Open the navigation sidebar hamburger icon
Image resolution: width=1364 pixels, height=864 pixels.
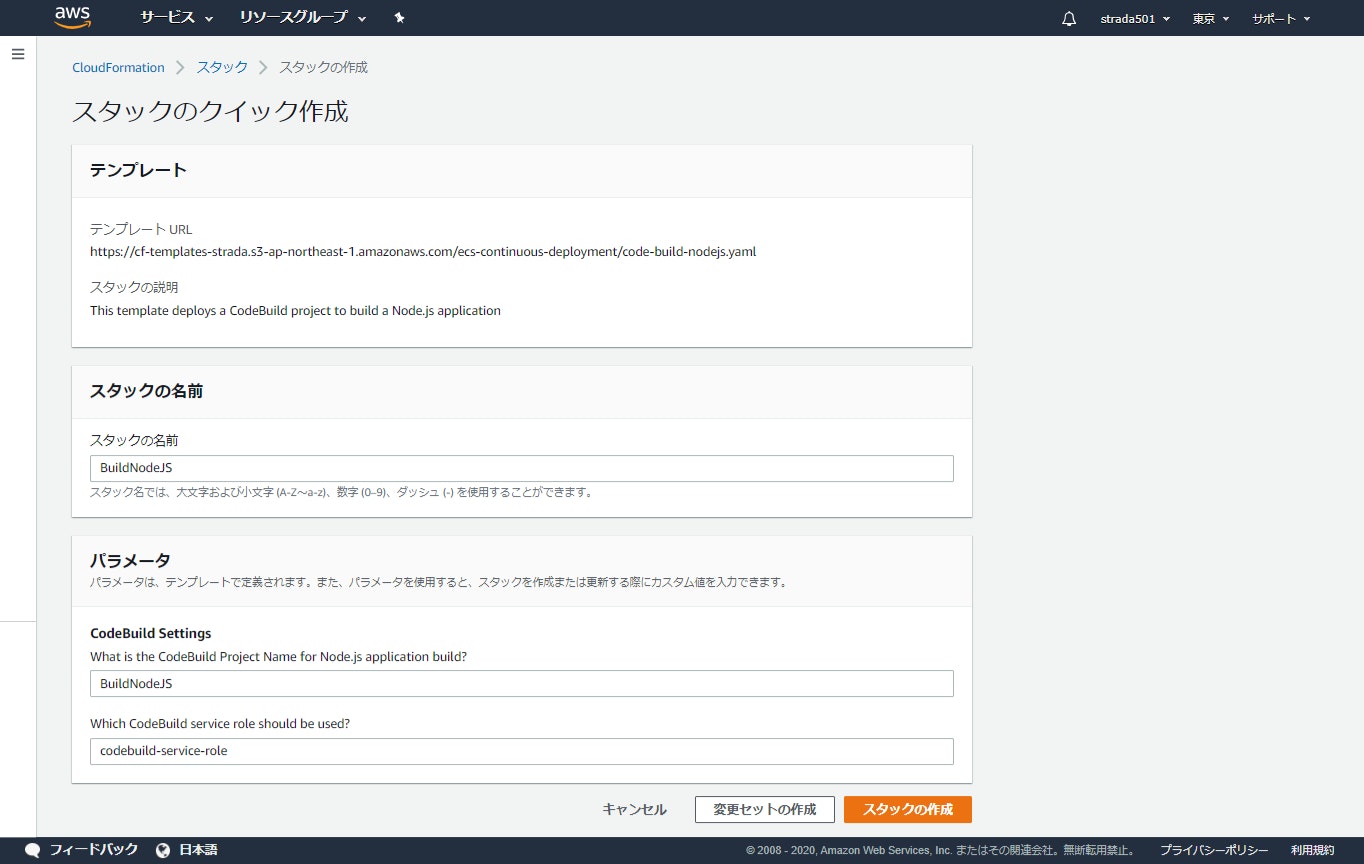pos(17,54)
